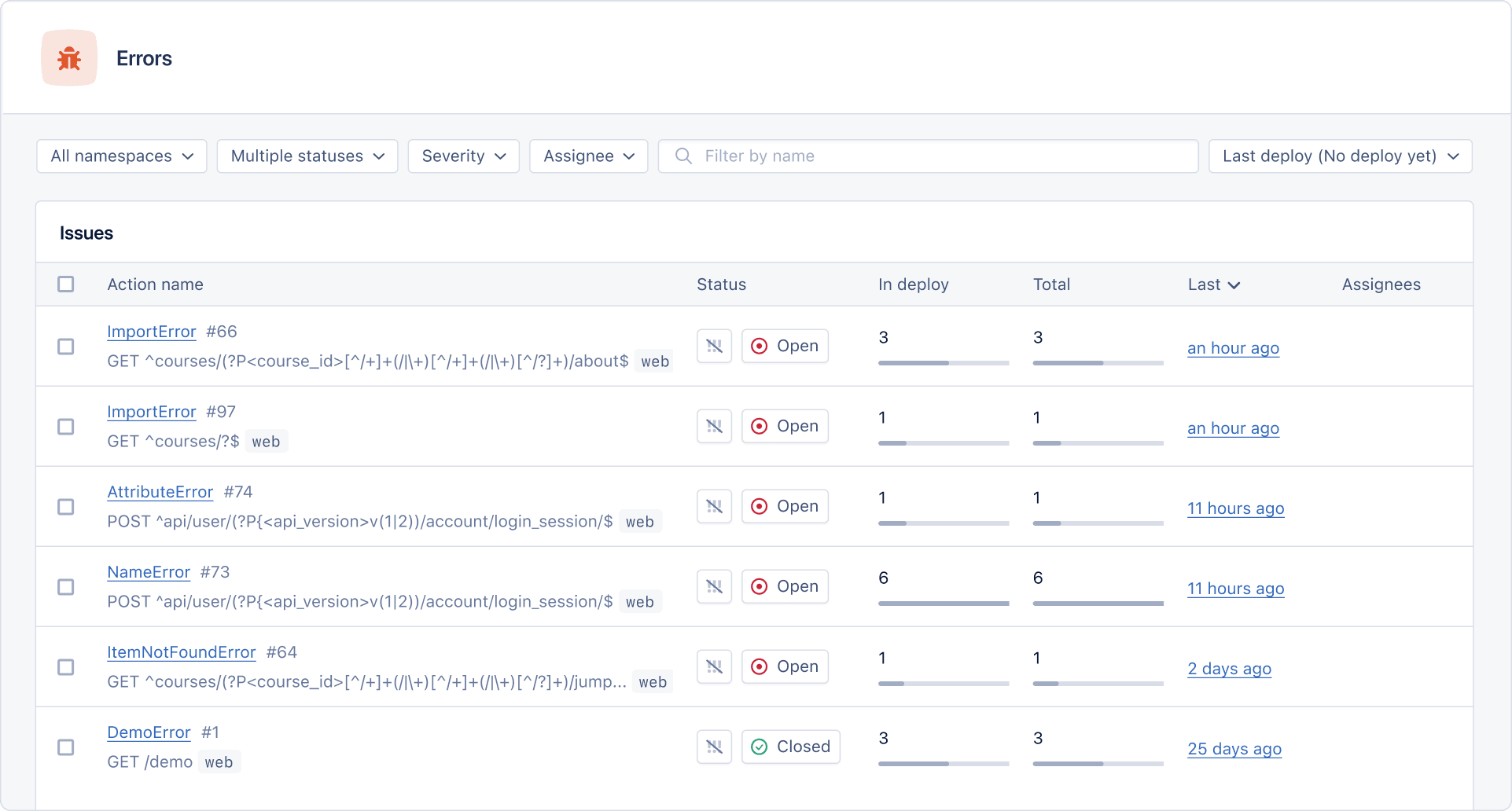Click the web tag on ImportError #97 row
Image resolution: width=1512 pixels, height=811 pixels.
[266, 442]
